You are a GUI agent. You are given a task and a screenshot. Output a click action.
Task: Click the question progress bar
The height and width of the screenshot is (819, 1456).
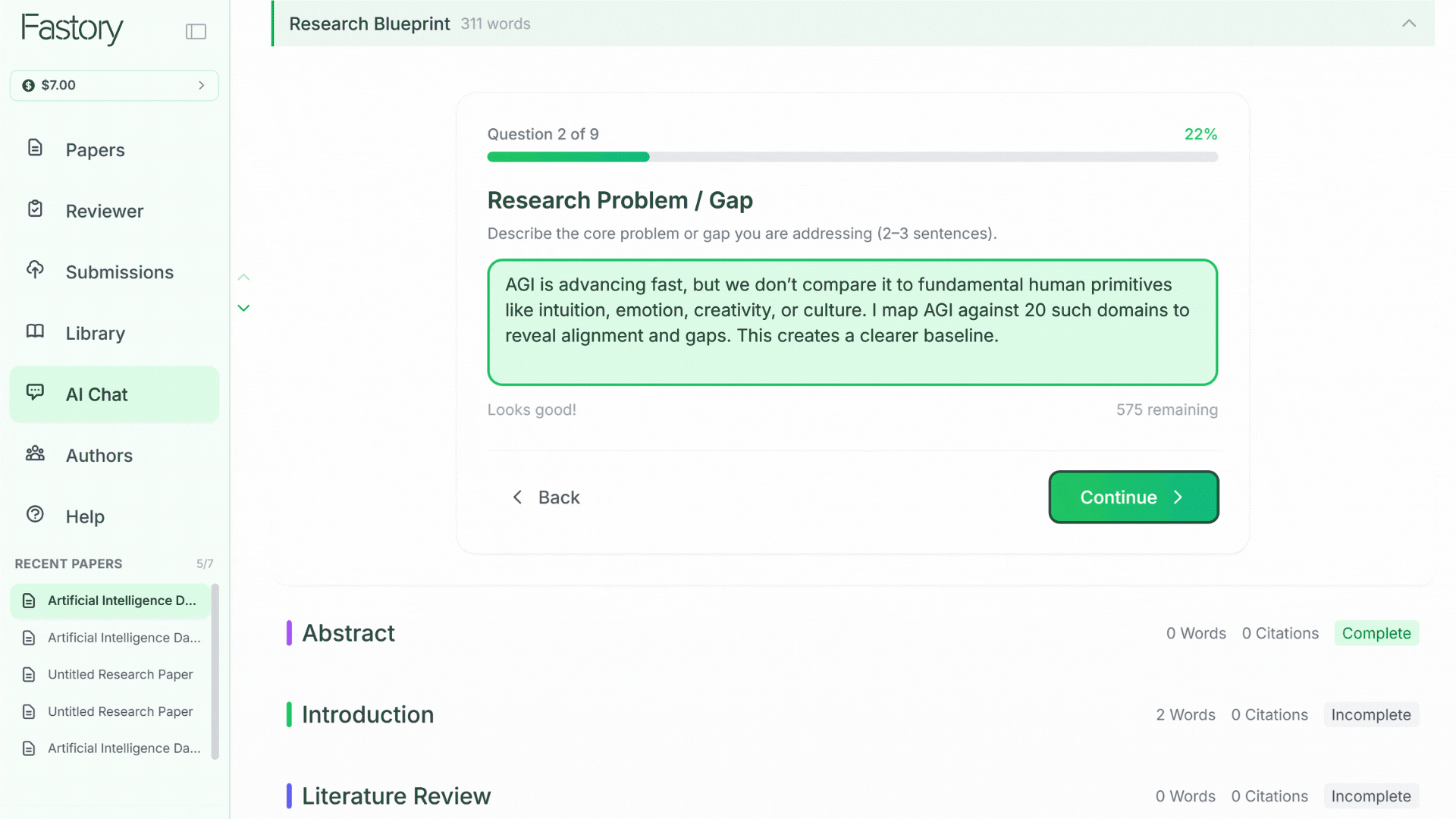click(852, 157)
